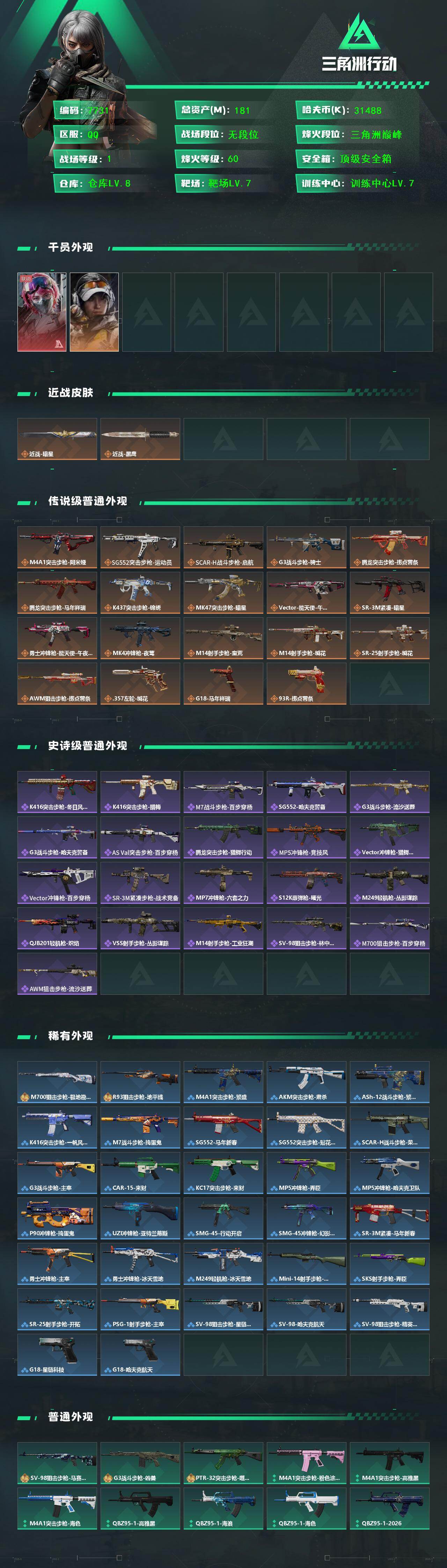Choose the rare CAR-15-来财 green skin
447x1568 pixels.
(x=140, y=1172)
